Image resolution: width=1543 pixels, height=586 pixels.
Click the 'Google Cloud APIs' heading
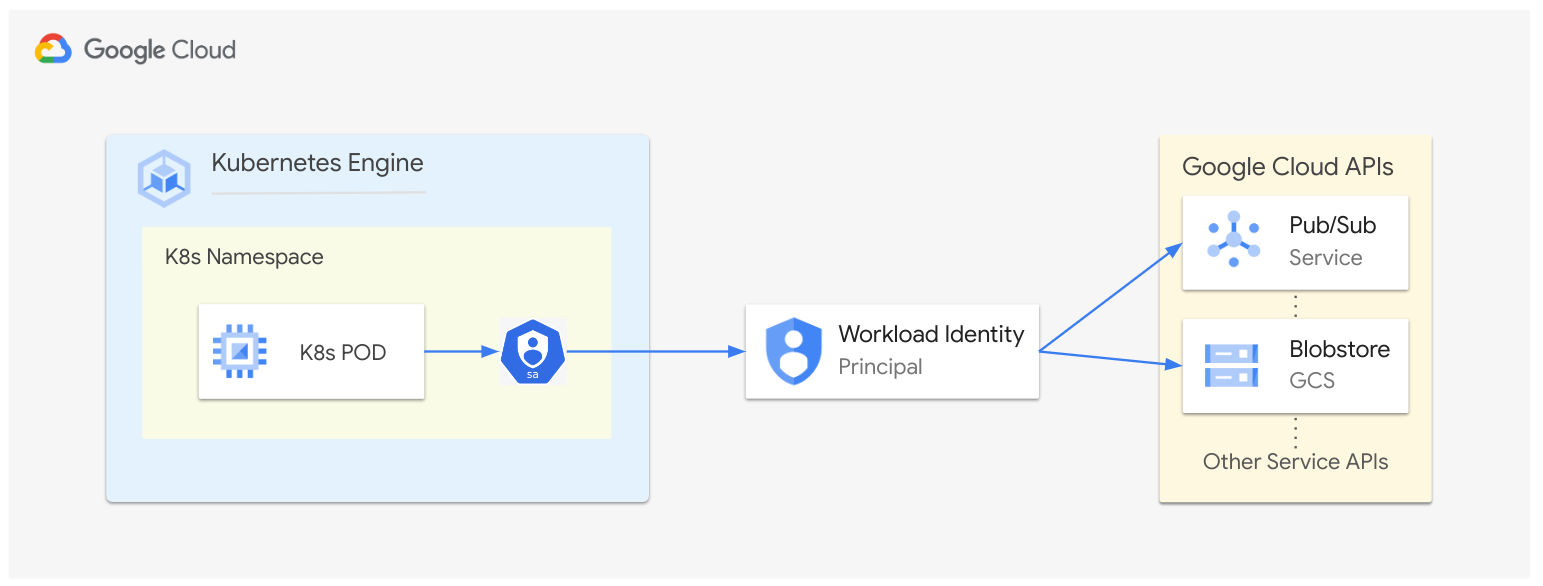(1288, 167)
